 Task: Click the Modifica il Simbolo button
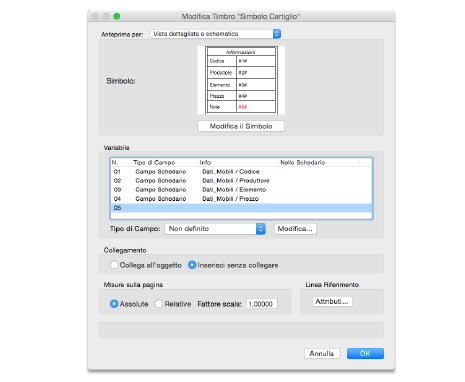pos(241,126)
